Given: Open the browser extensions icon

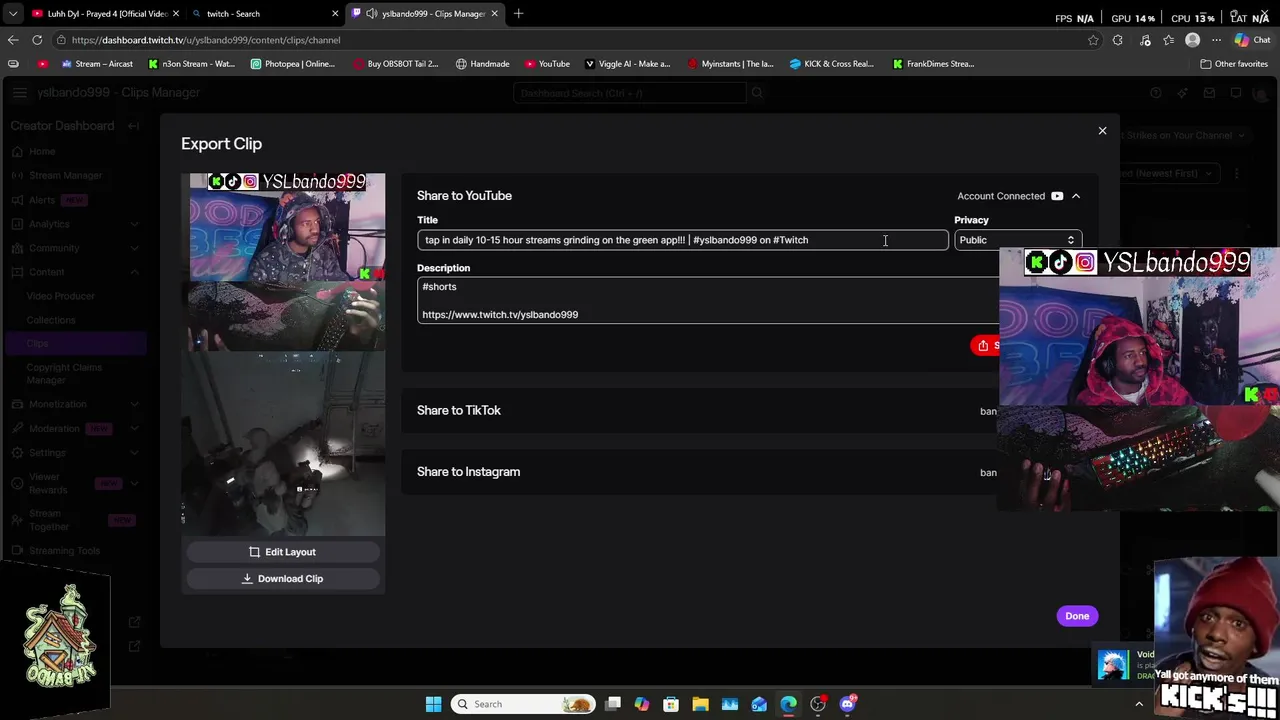Looking at the screenshot, I should tap(1118, 40).
